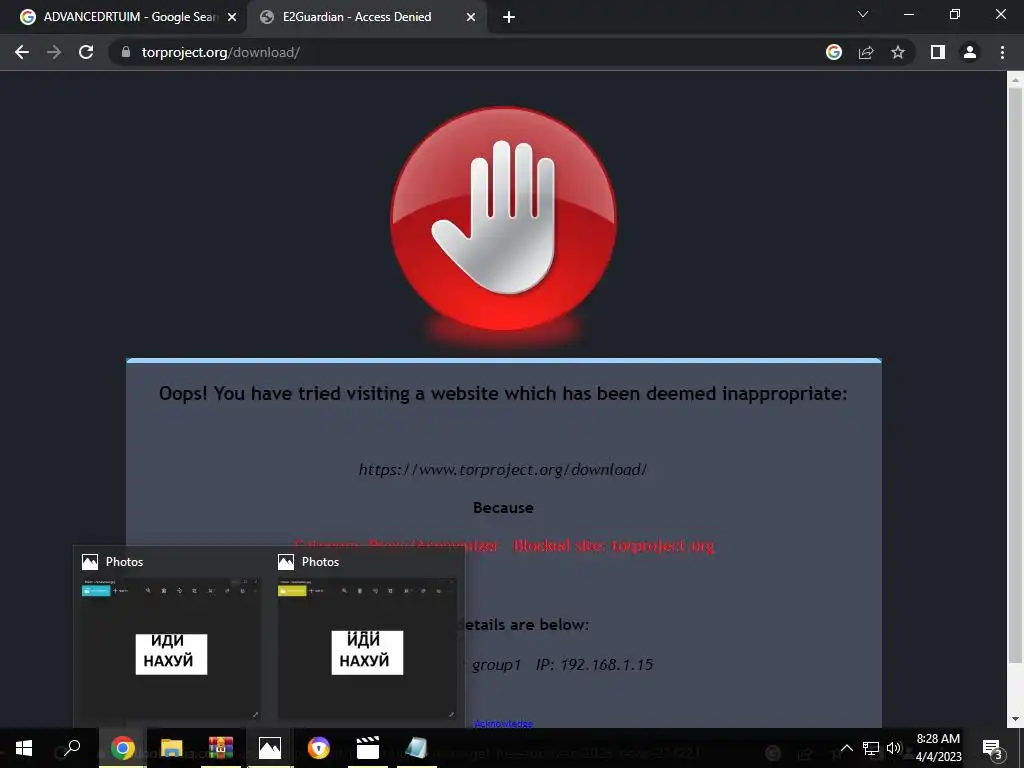The width and height of the screenshot is (1024, 768).
Task: Open Chrome's three-dot menu
Action: tap(1002, 52)
